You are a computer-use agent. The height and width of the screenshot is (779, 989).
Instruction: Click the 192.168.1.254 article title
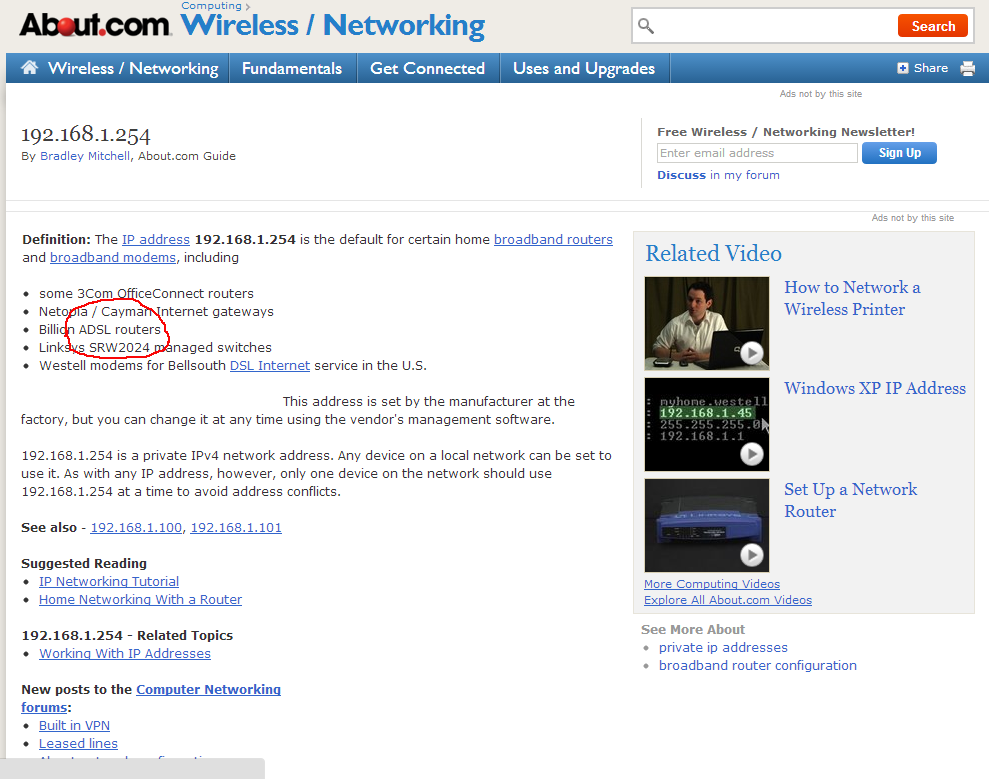coord(86,134)
